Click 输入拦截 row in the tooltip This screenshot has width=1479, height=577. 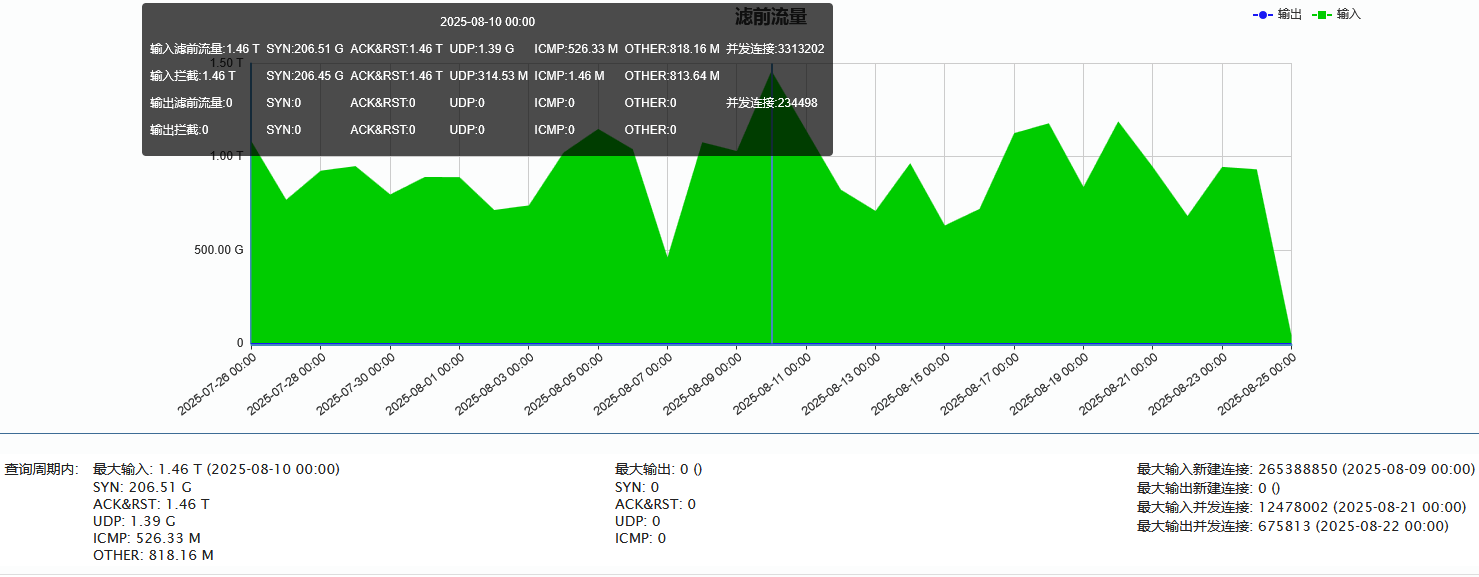193,76
